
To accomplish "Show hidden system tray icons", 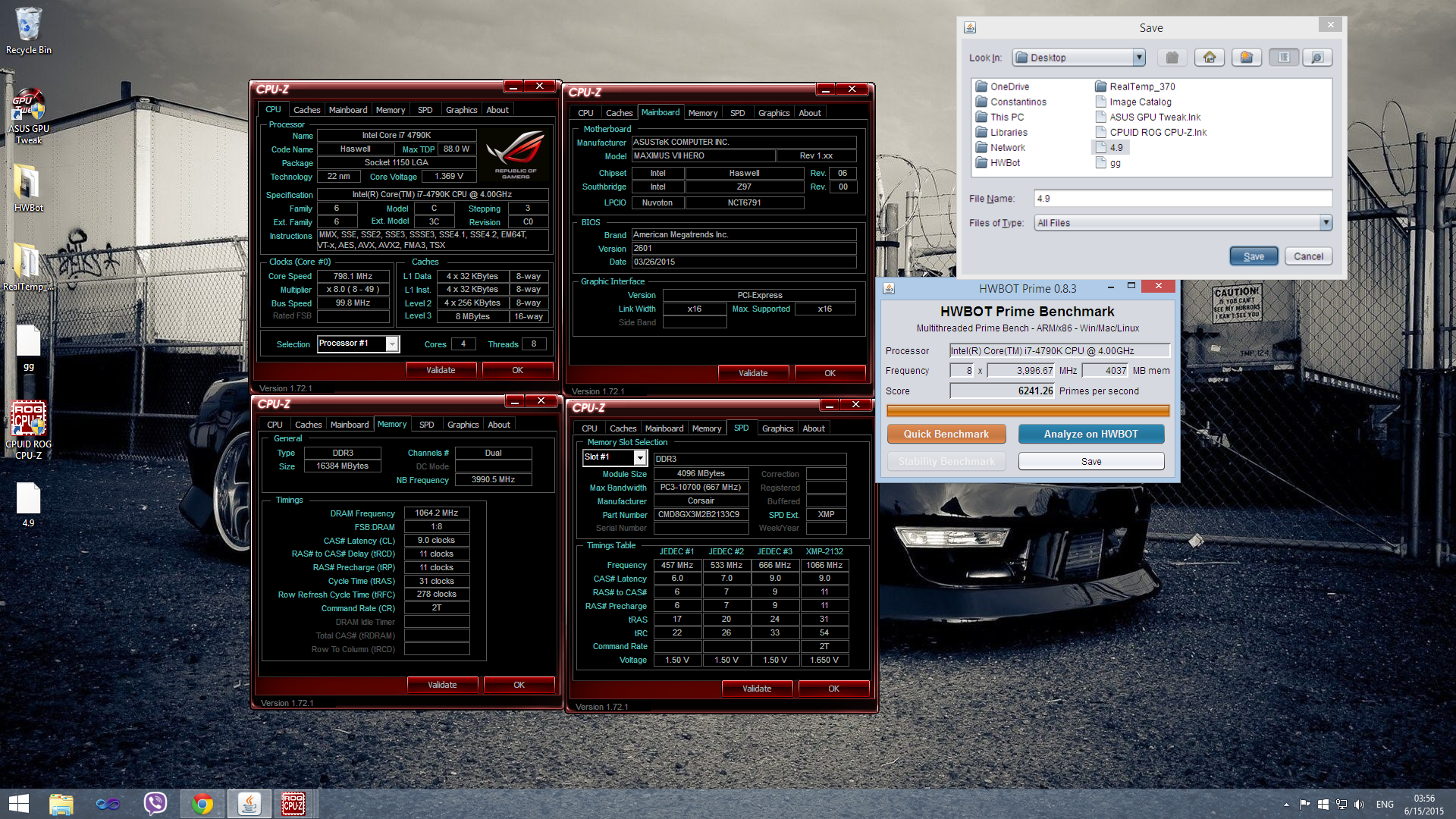I will (1286, 805).
